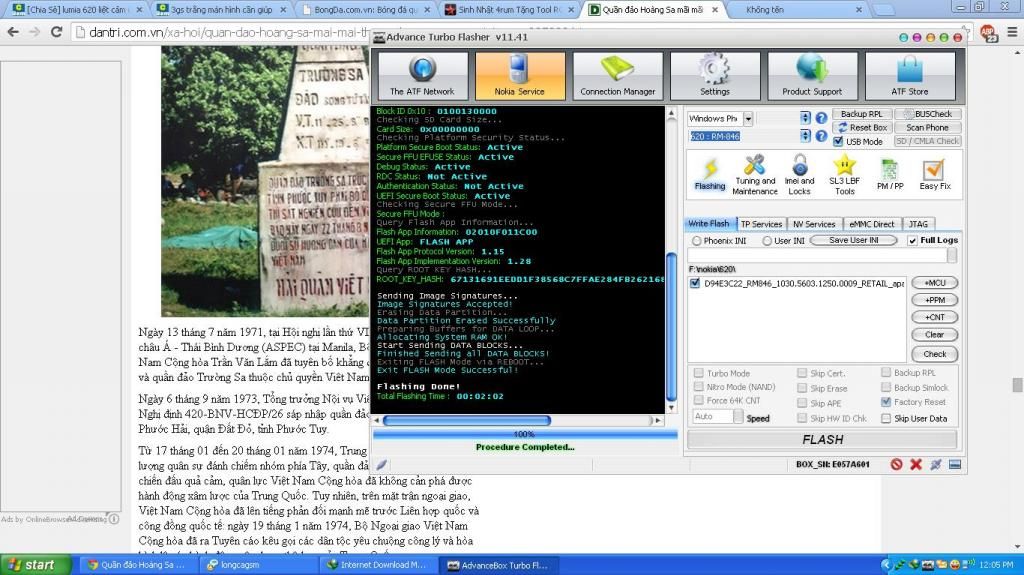The image size is (1024, 575).
Task: Open the Chrome menu button
Action: (x=1012, y=31)
